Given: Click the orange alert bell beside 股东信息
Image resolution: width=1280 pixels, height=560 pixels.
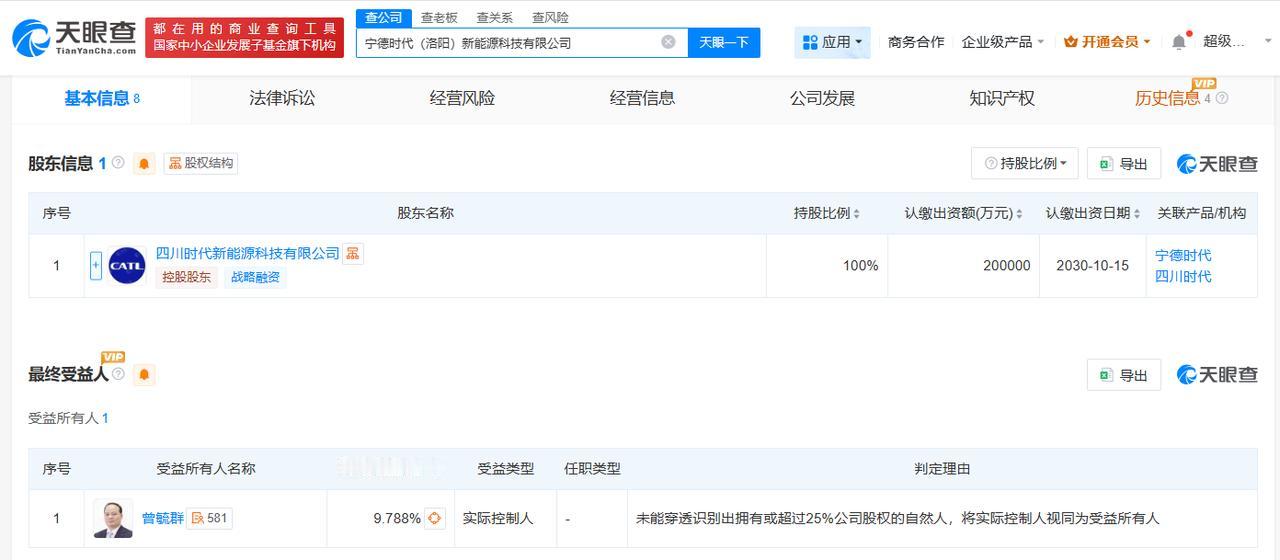Looking at the screenshot, I should pyautogui.click(x=145, y=164).
